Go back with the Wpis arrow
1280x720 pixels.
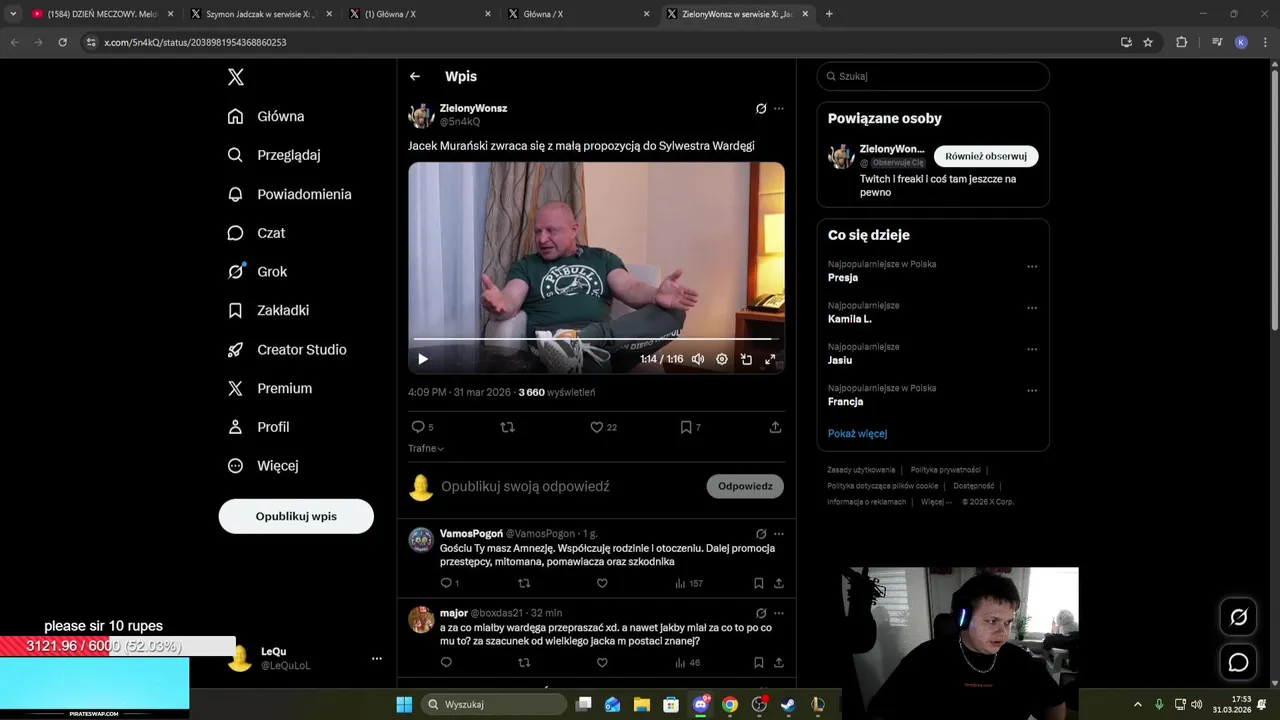pyautogui.click(x=415, y=76)
